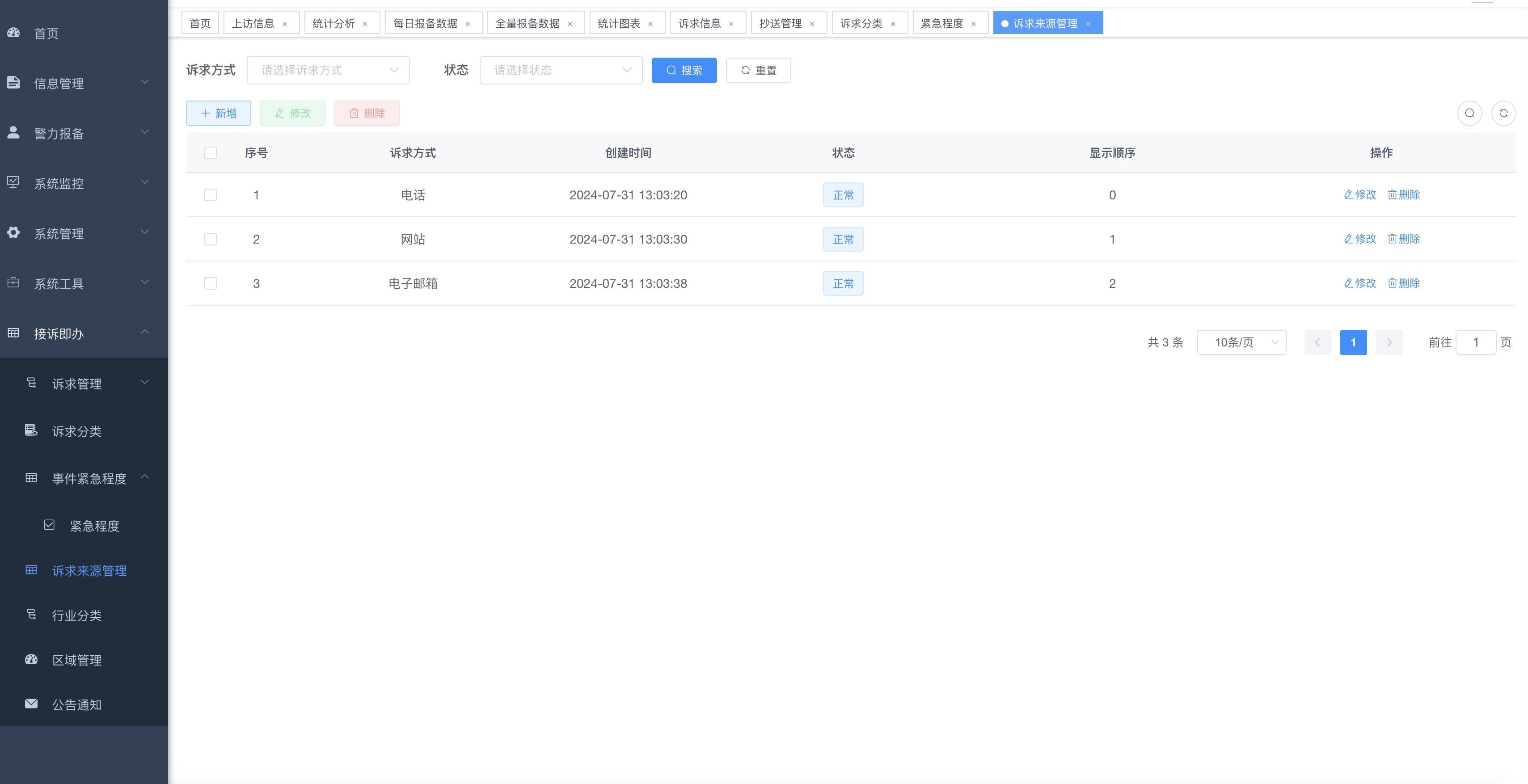
Task: Close the 抄送管理 tab
Action: (812, 24)
